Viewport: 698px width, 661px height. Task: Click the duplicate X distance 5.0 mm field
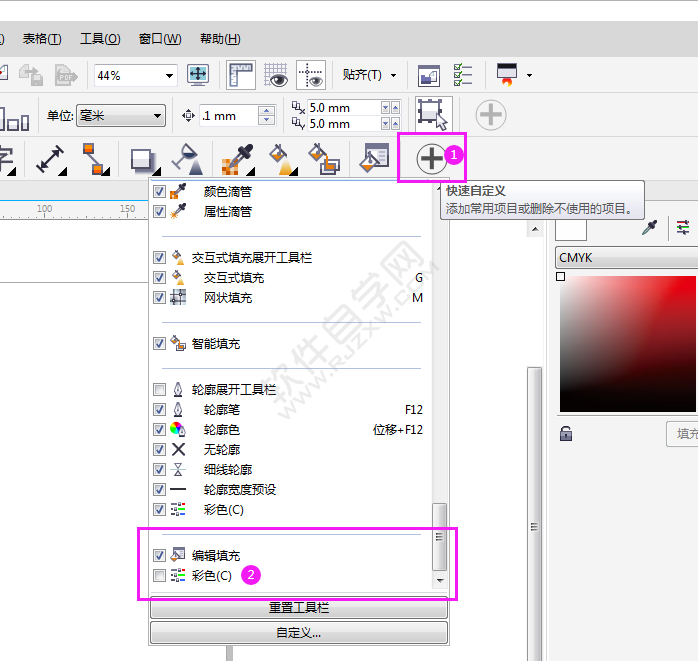coord(344,108)
